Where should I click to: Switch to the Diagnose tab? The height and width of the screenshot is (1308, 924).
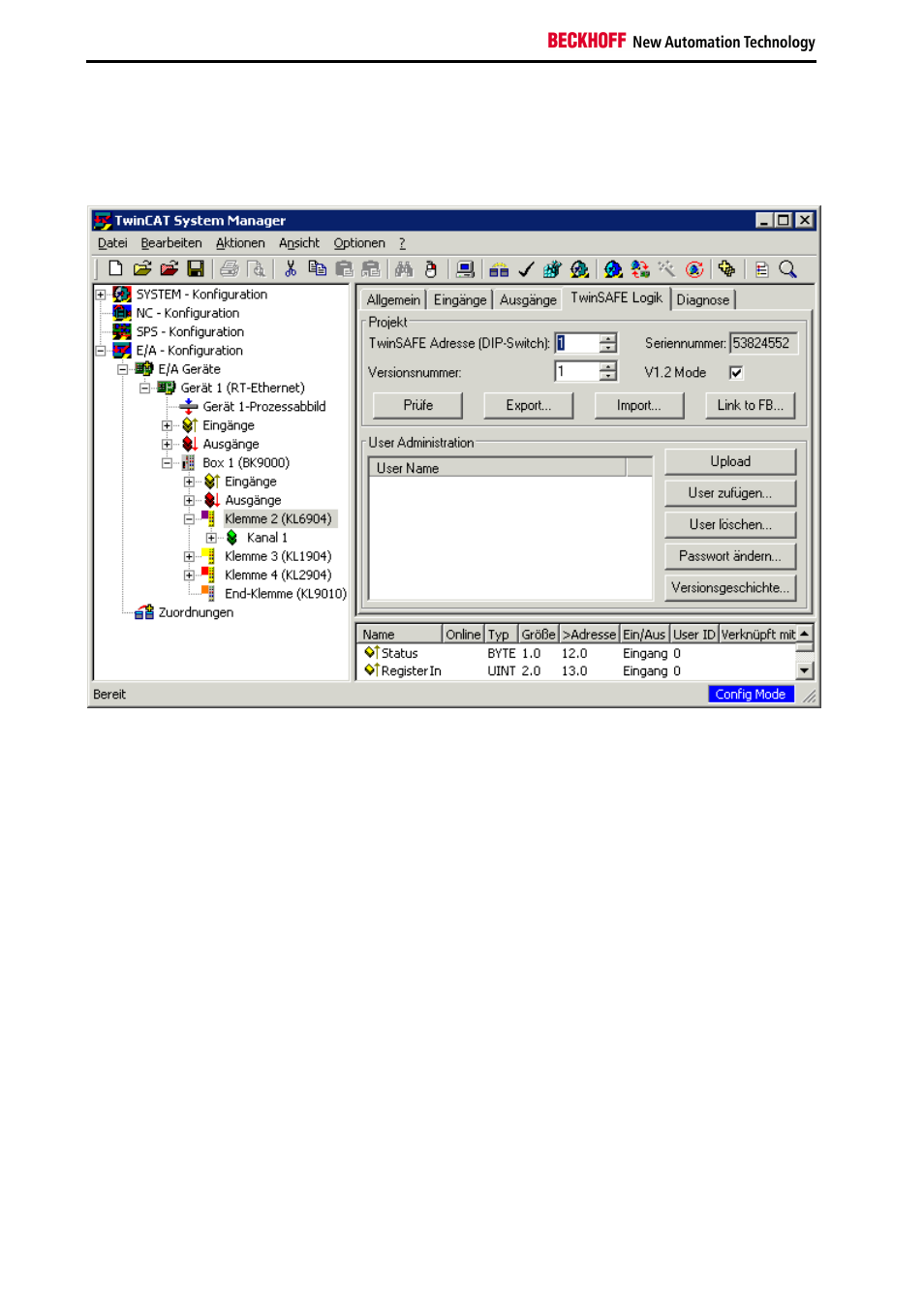[703, 300]
